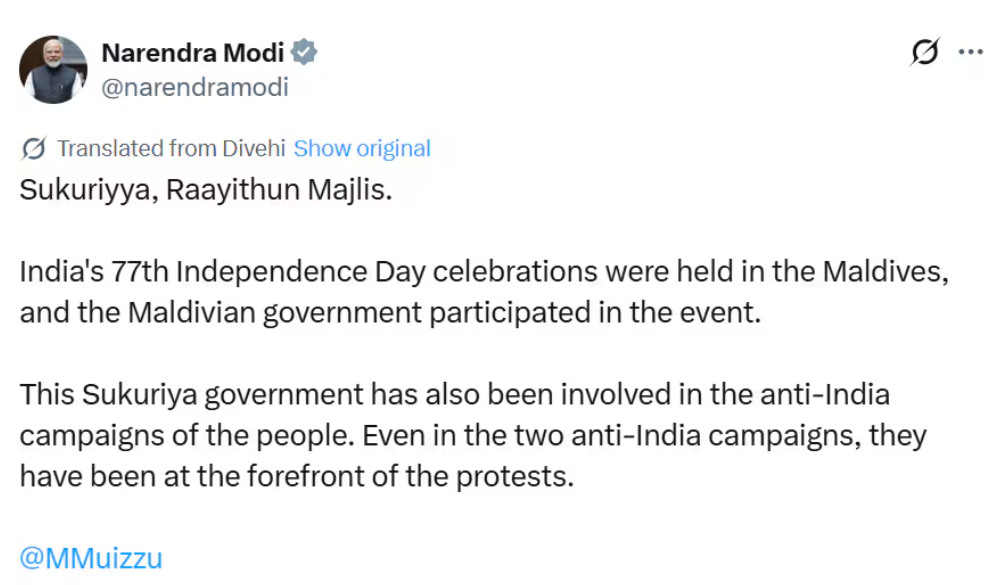Switch the post translation off via Show original

tap(361, 148)
